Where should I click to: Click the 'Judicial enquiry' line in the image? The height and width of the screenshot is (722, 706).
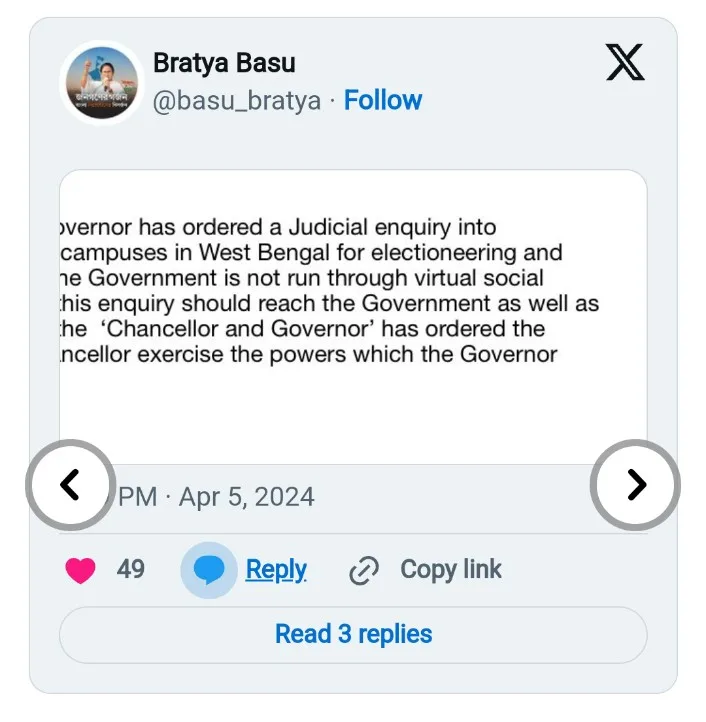point(280,228)
